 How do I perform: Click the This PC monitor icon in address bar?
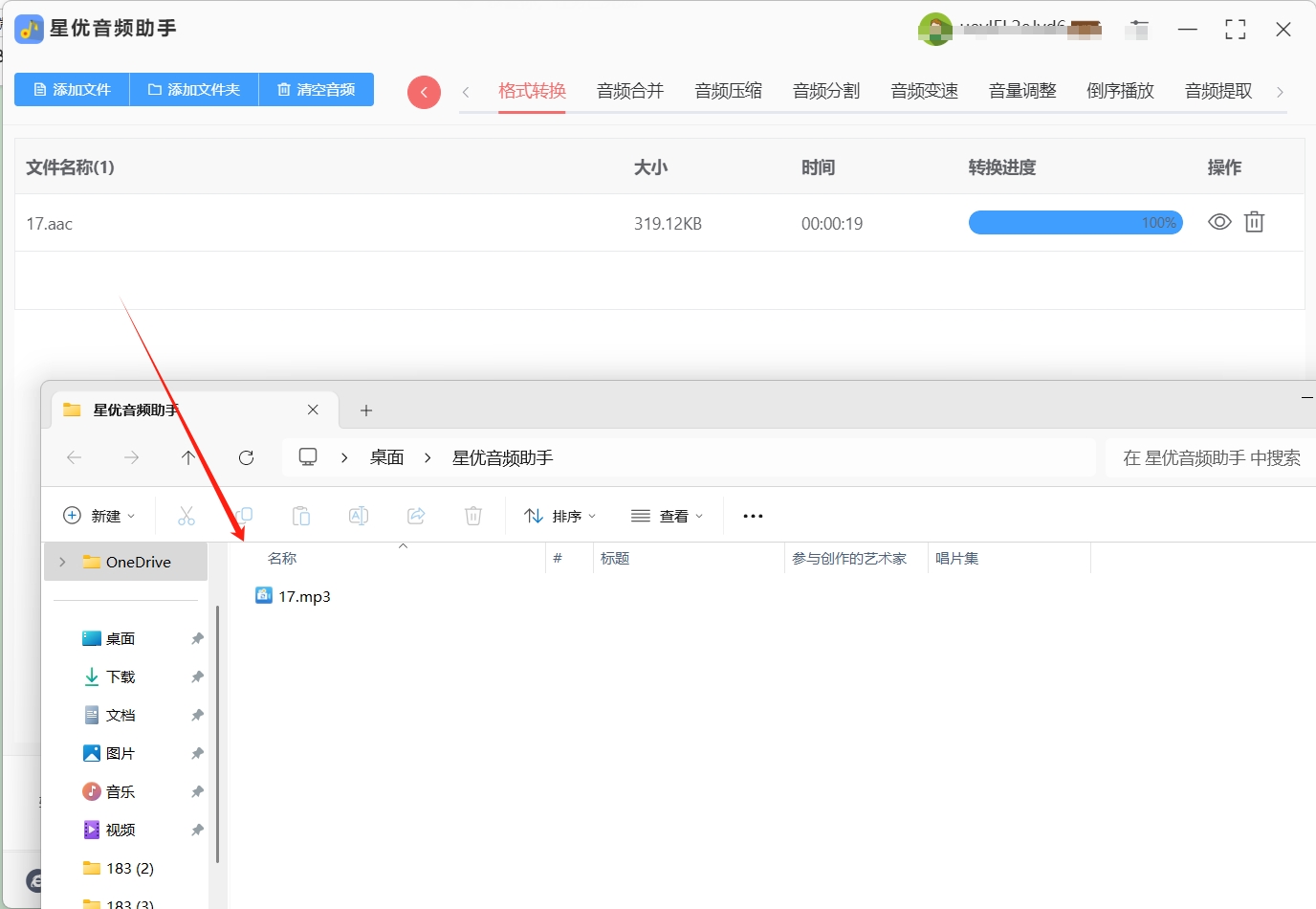(x=308, y=457)
